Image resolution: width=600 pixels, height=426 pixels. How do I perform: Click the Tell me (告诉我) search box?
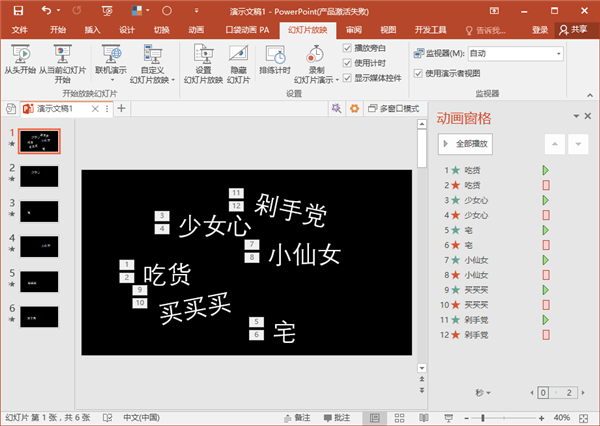(x=486, y=30)
